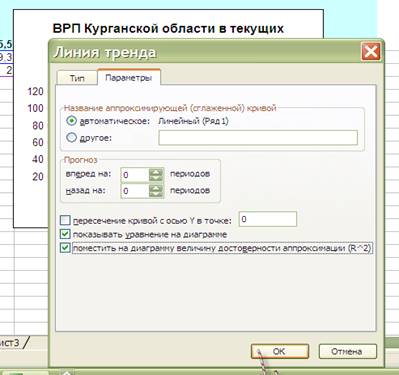
Task: Select the другое name radio button
Action: pyautogui.click(x=71, y=137)
